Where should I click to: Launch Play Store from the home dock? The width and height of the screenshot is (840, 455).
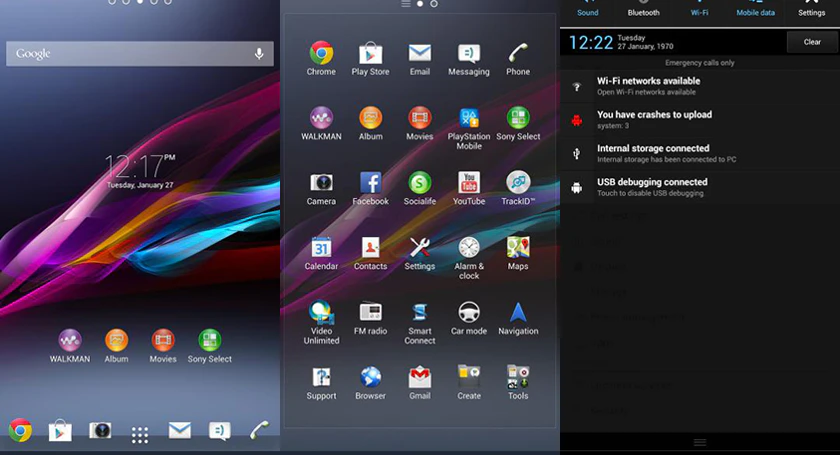click(x=60, y=430)
